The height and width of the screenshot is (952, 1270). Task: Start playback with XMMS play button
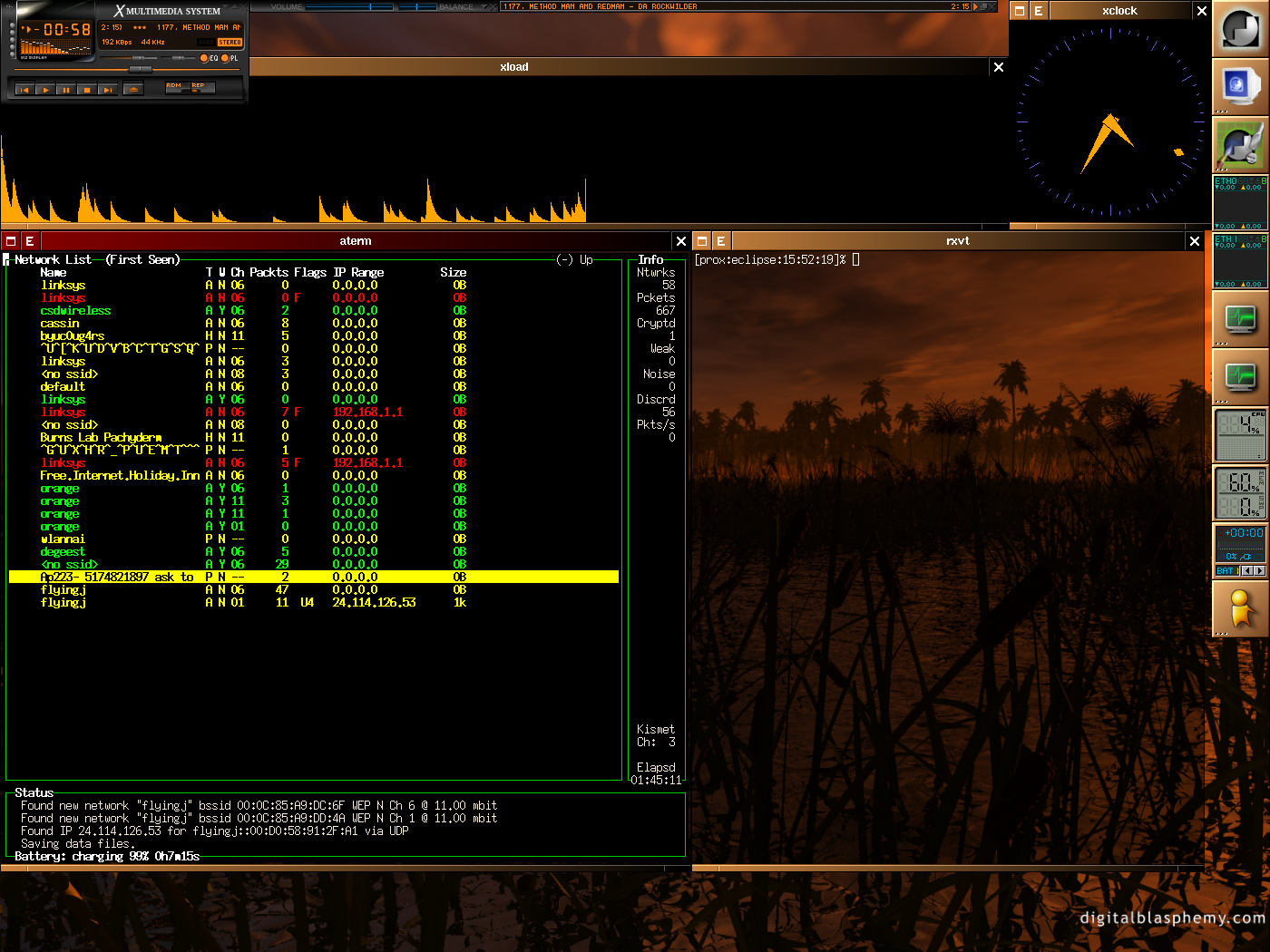click(x=45, y=90)
